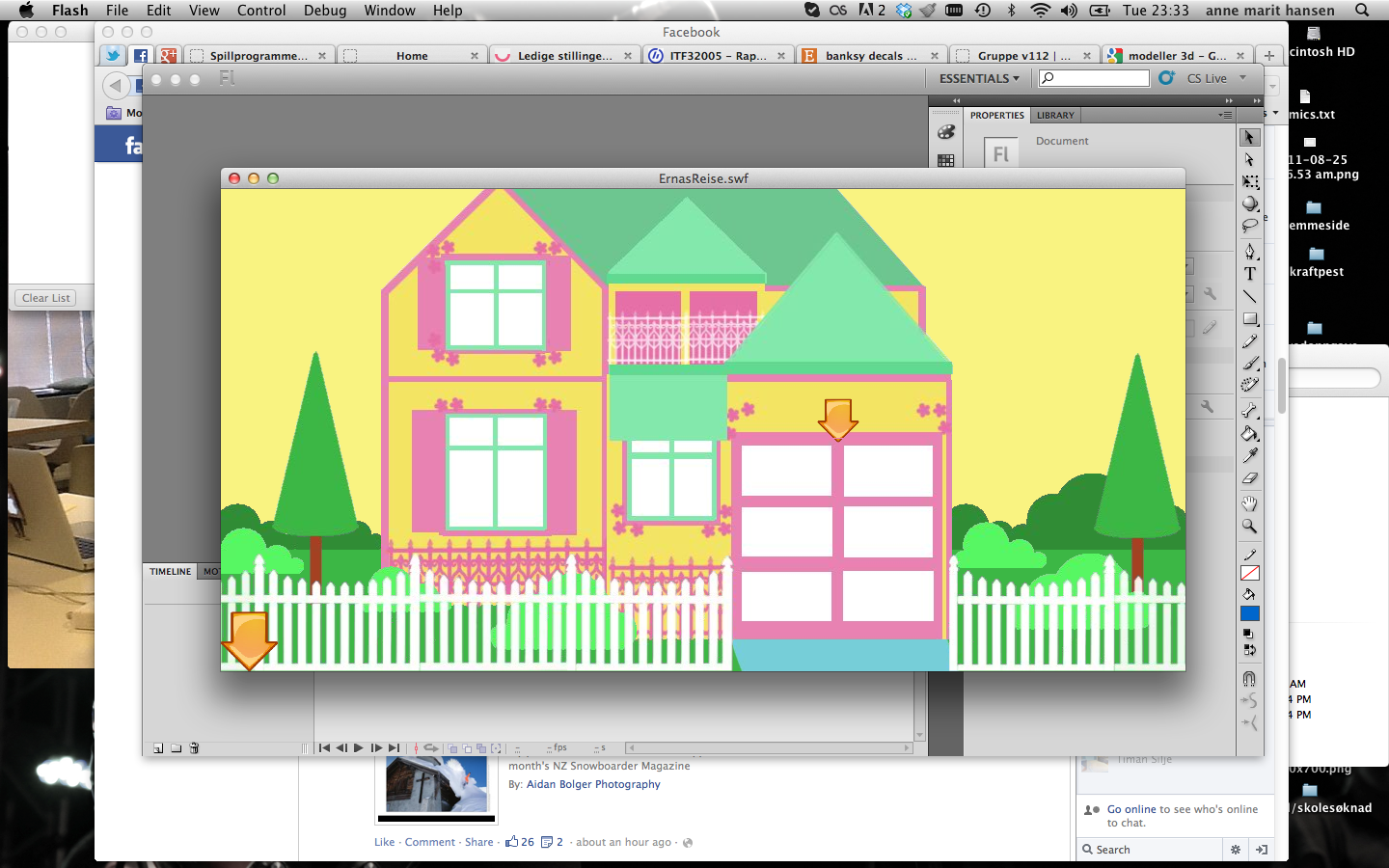Open the Aidan Bolger Photography link
Image resolution: width=1389 pixels, height=868 pixels.
[593, 784]
